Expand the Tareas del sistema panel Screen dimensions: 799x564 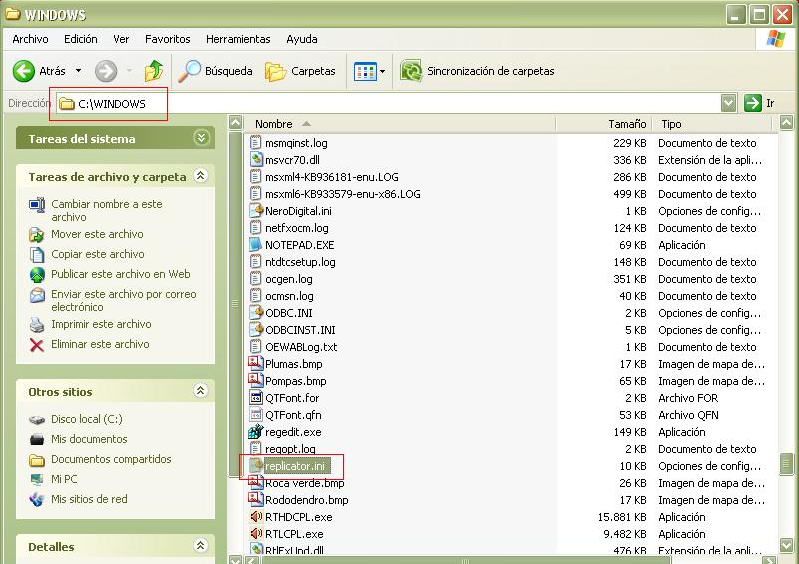tap(201, 138)
